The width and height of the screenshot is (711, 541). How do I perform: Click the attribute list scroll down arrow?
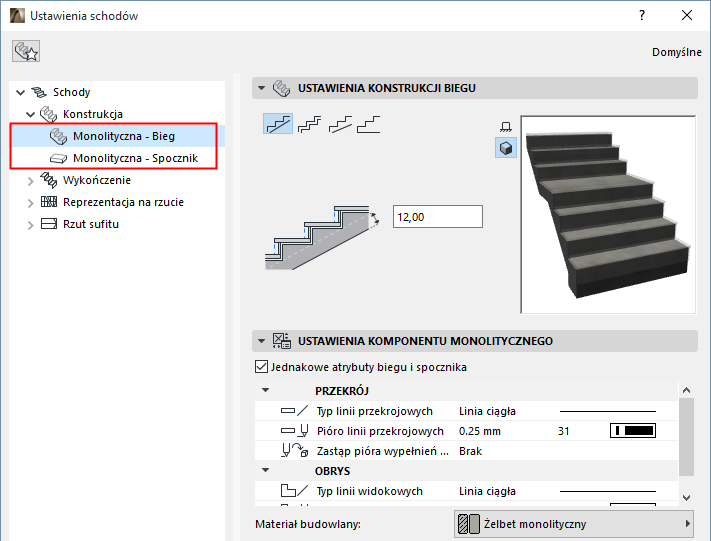coord(687,497)
